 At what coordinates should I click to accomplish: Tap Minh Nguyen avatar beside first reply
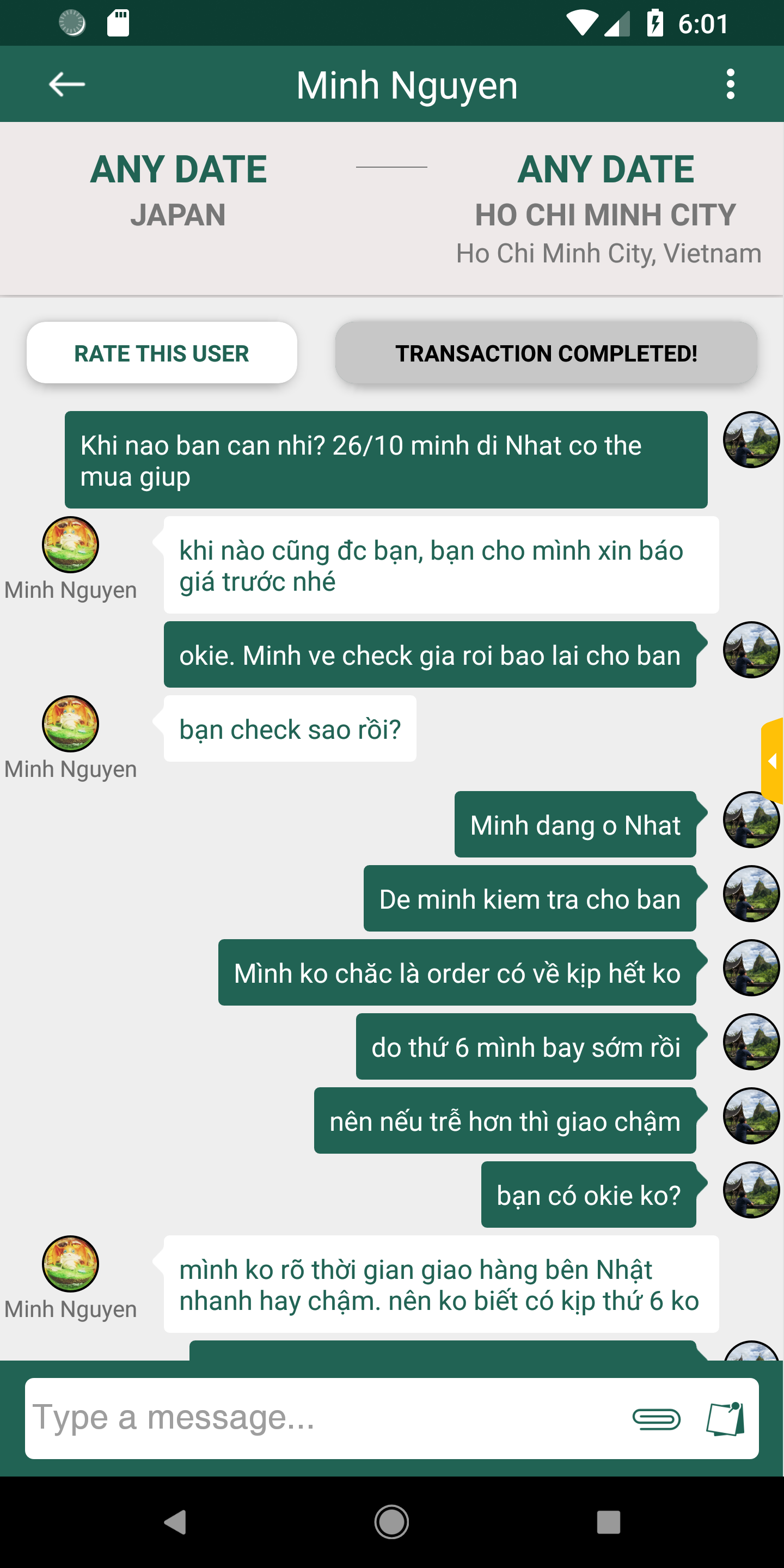click(x=70, y=545)
